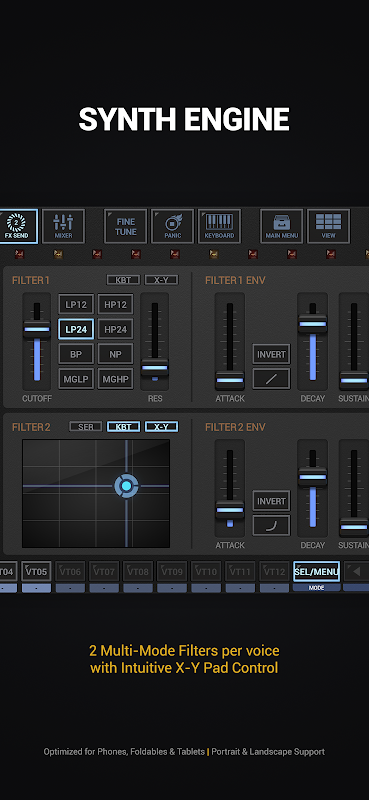The height and width of the screenshot is (800, 369).
Task: Select NP filter mode
Action: pos(115,354)
